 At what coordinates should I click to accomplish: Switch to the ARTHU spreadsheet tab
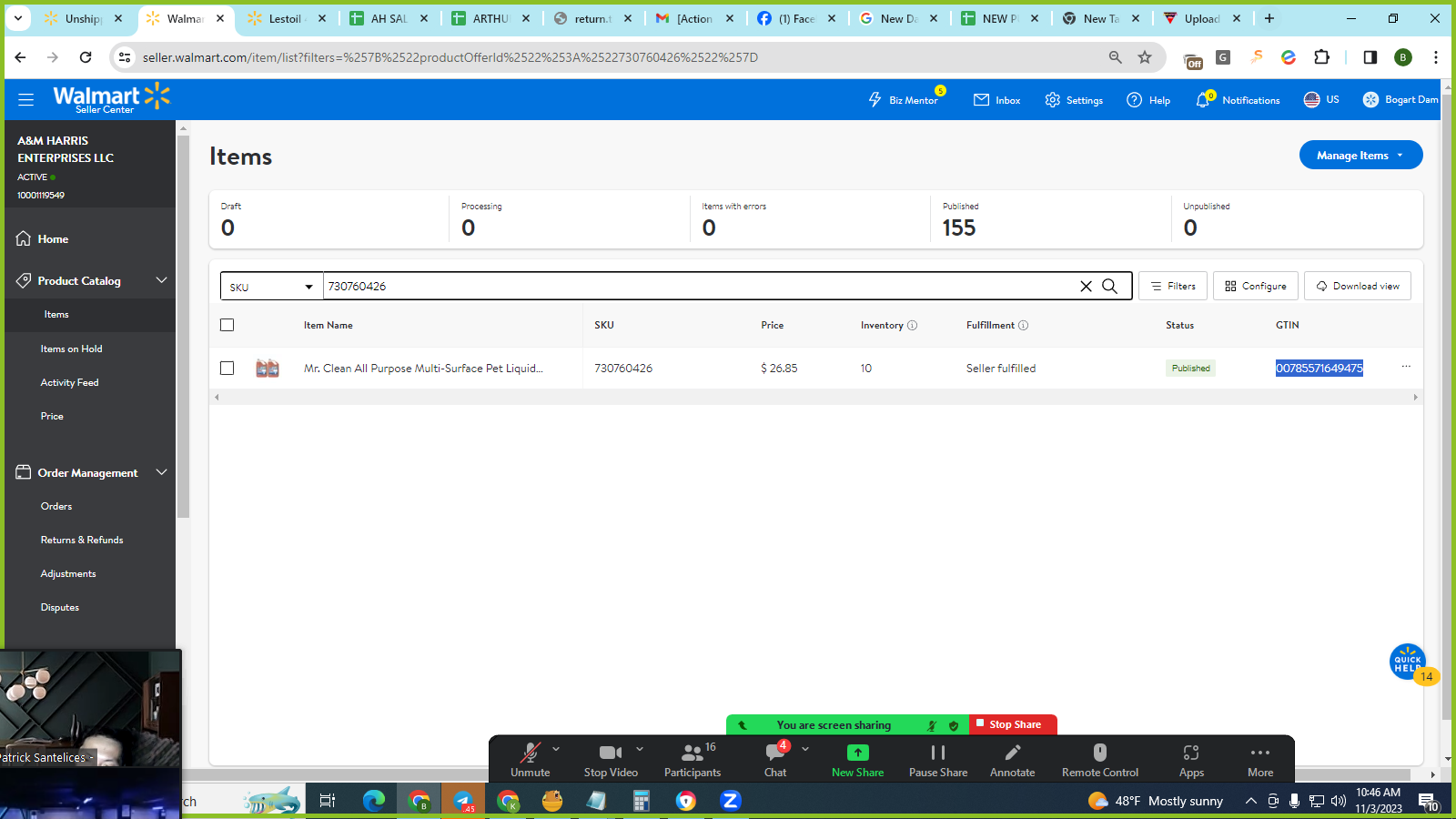click(x=491, y=18)
